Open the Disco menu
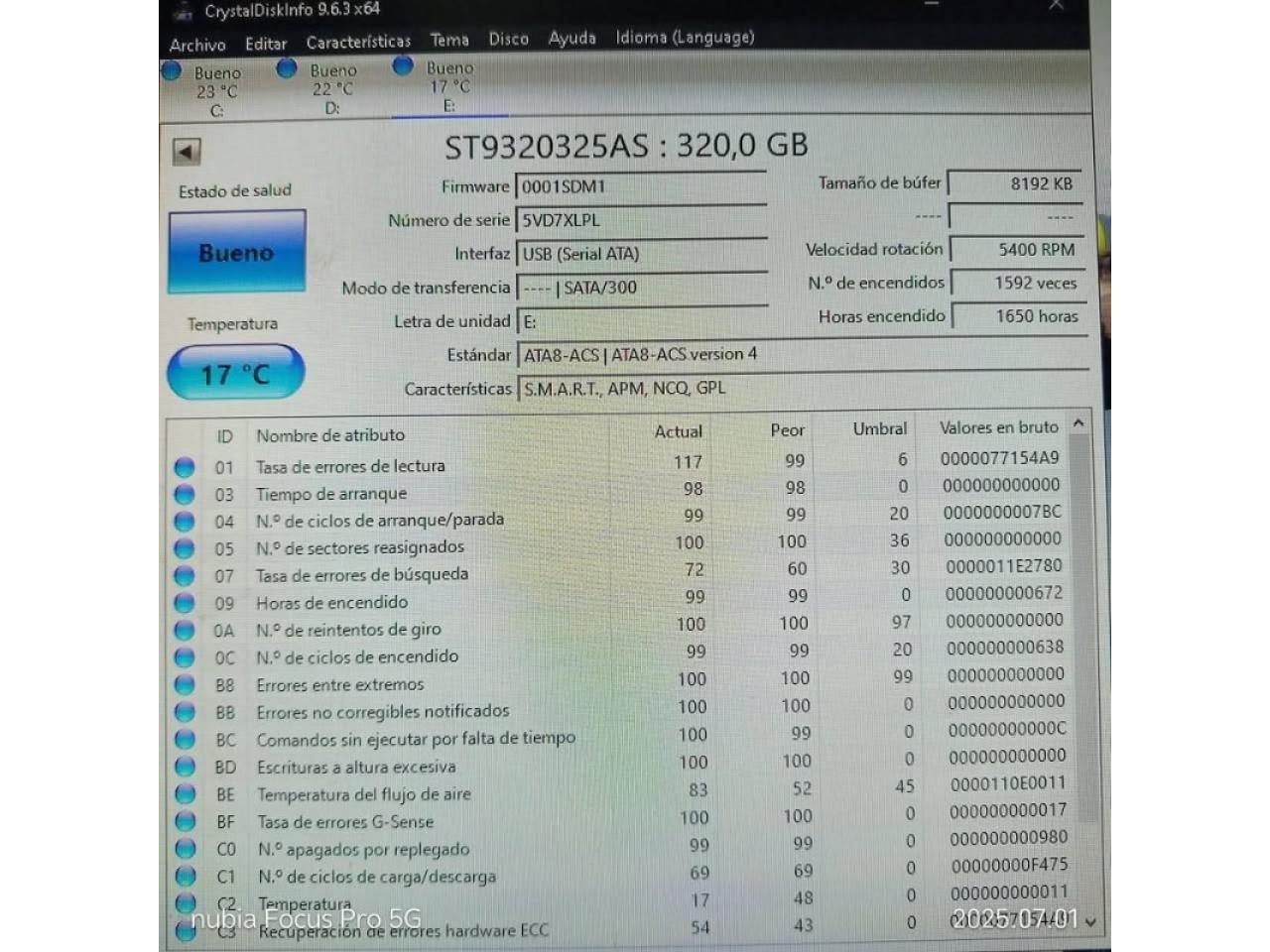1270x952 pixels. 508,39
